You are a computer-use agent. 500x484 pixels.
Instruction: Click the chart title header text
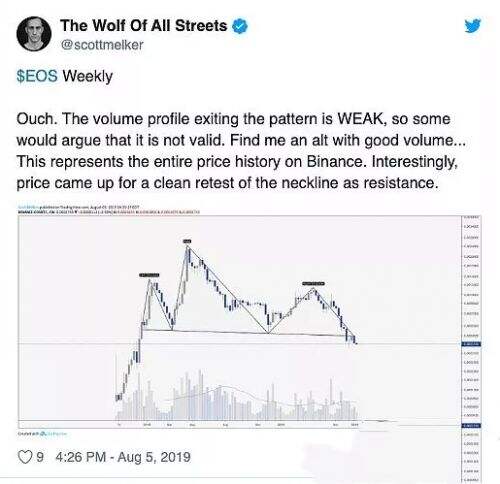click(108, 210)
